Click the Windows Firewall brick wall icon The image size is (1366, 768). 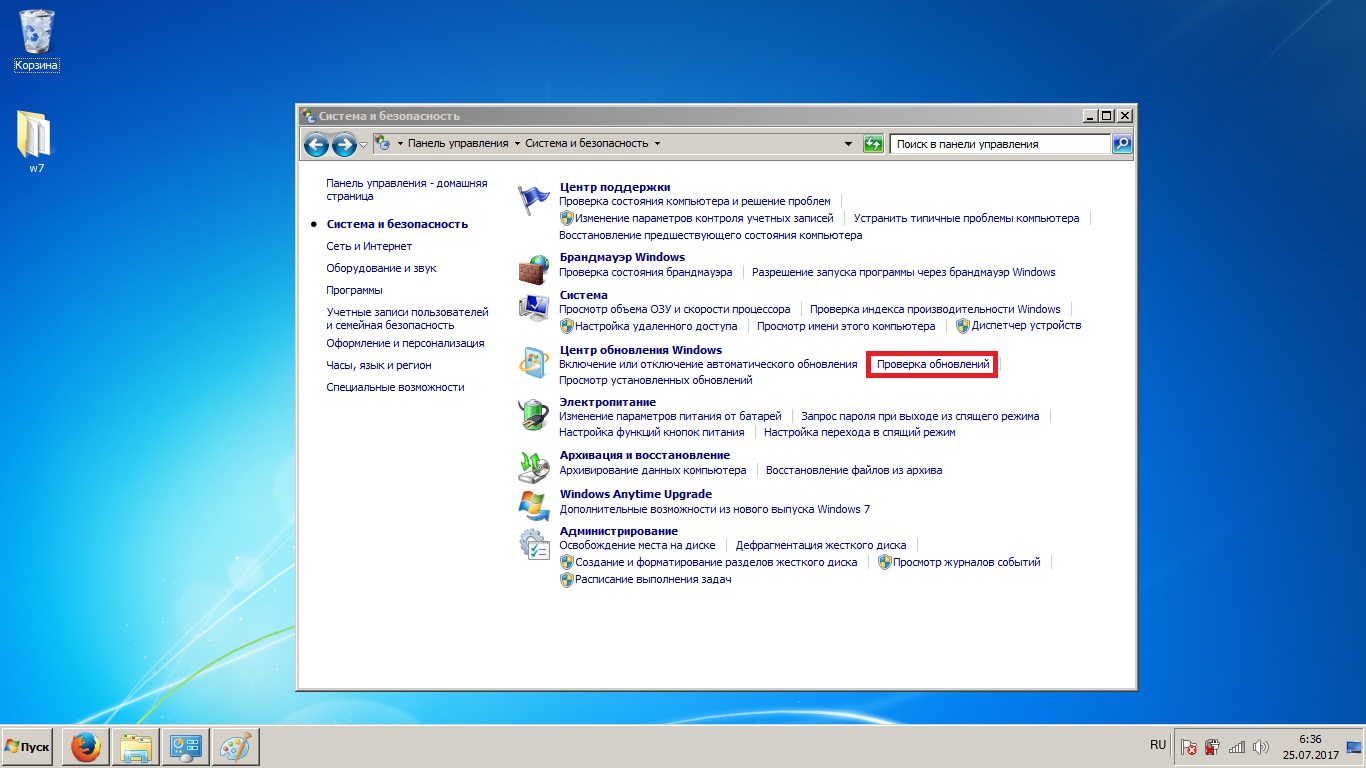point(534,270)
